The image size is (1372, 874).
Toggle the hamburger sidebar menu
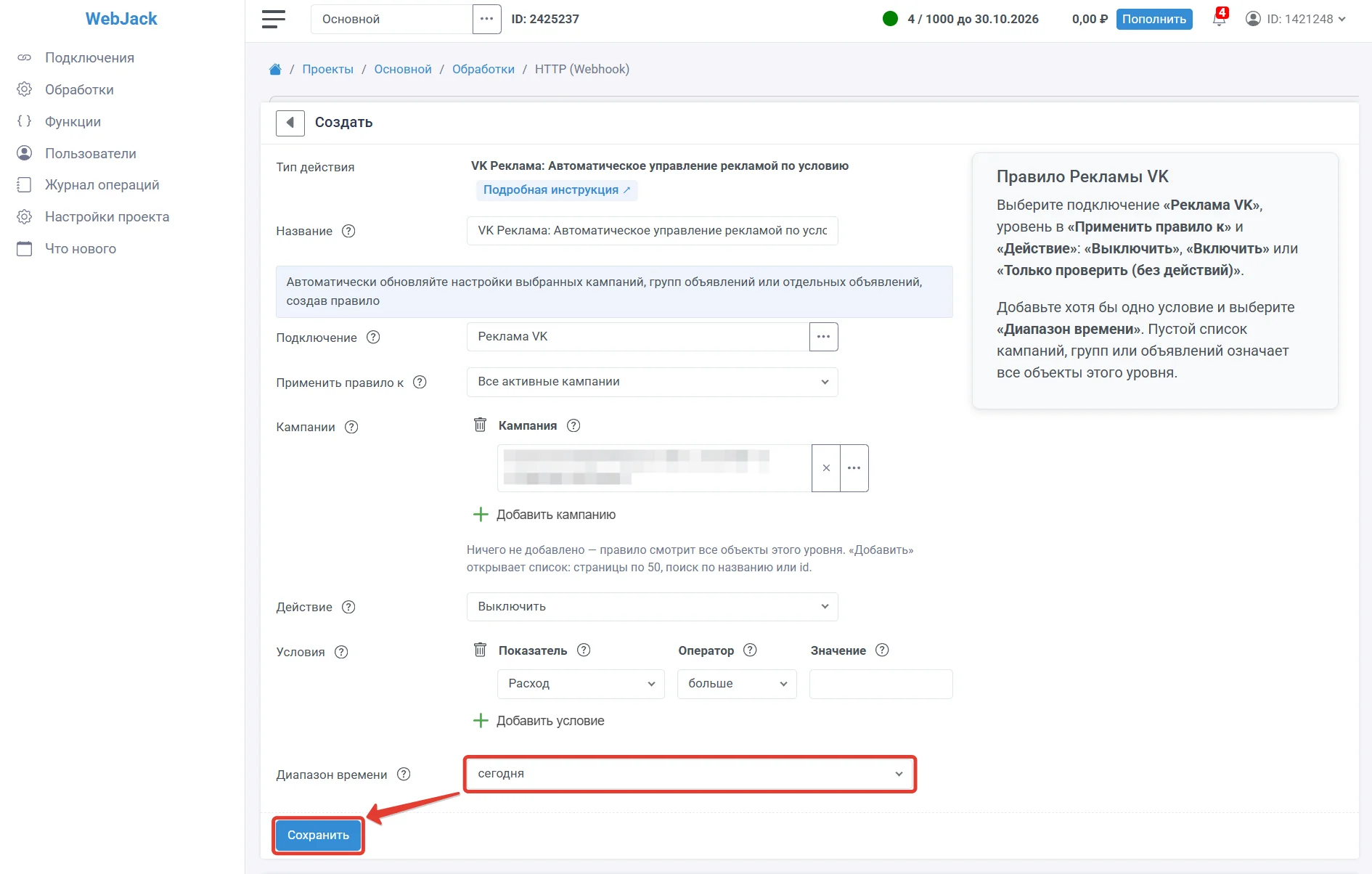point(274,19)
